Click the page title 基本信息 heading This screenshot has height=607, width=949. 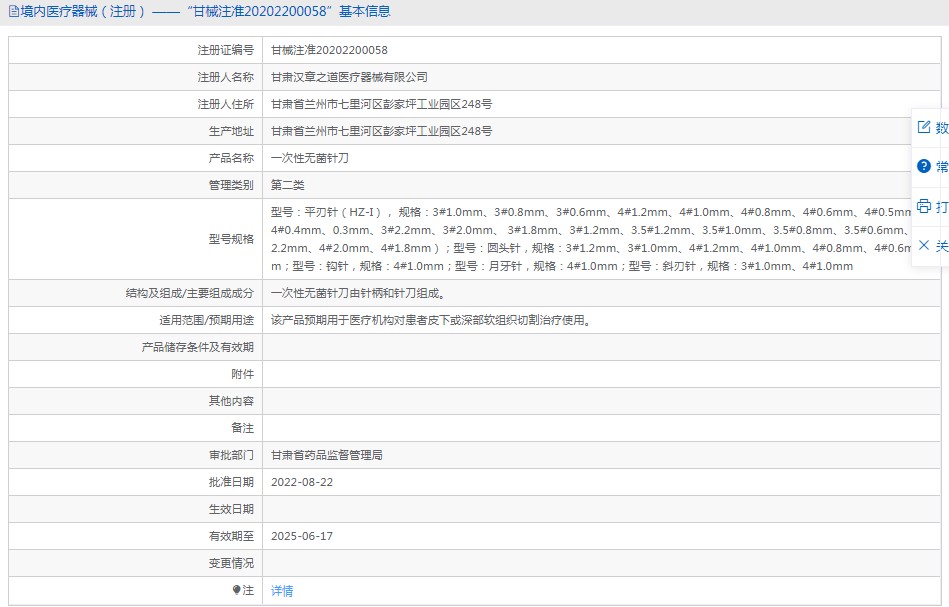(x=364, y=11)
